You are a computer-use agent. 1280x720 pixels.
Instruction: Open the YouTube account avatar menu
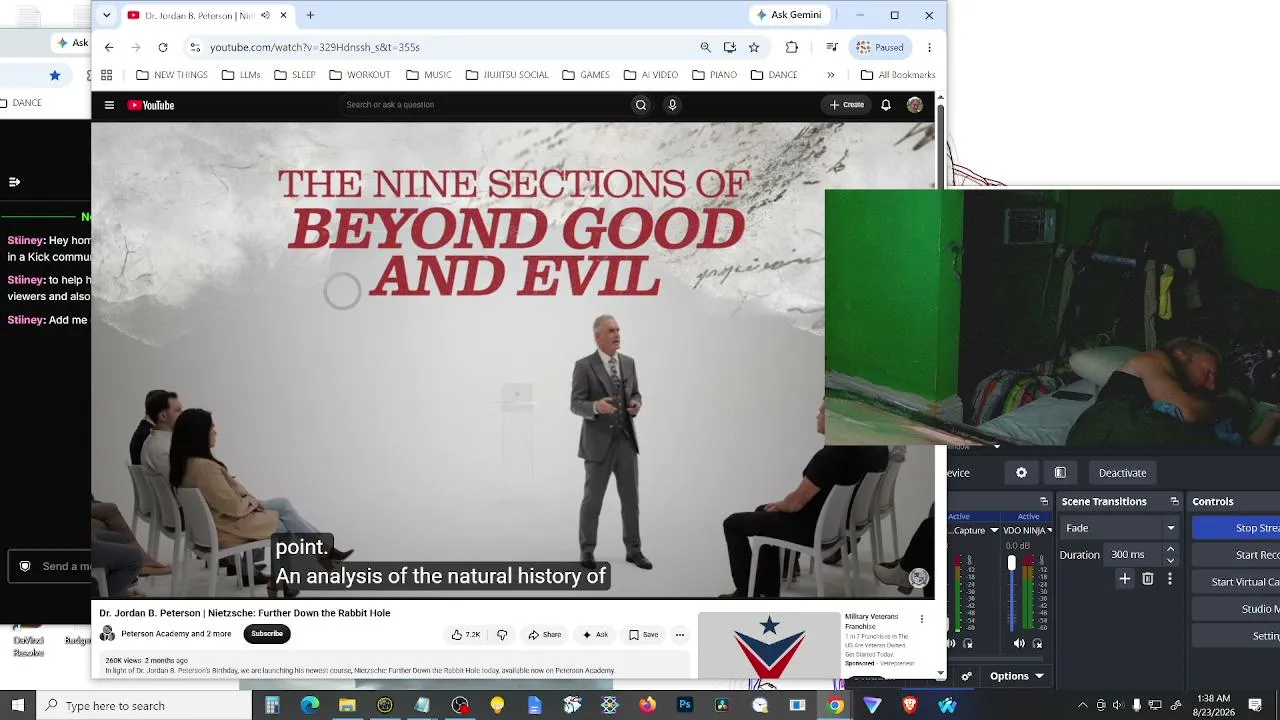coord(915,105)
